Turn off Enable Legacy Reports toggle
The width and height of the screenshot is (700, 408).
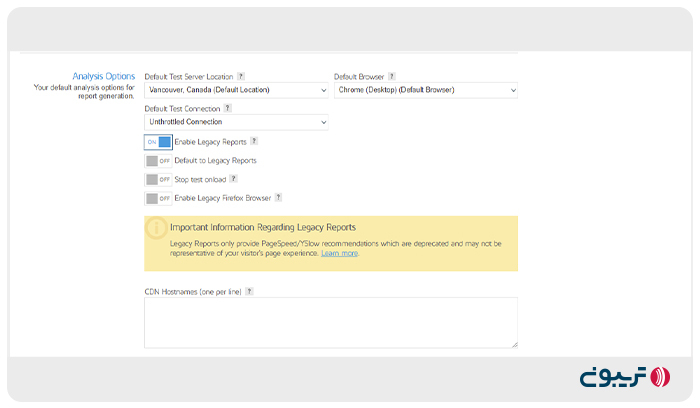tap(158, 142)
